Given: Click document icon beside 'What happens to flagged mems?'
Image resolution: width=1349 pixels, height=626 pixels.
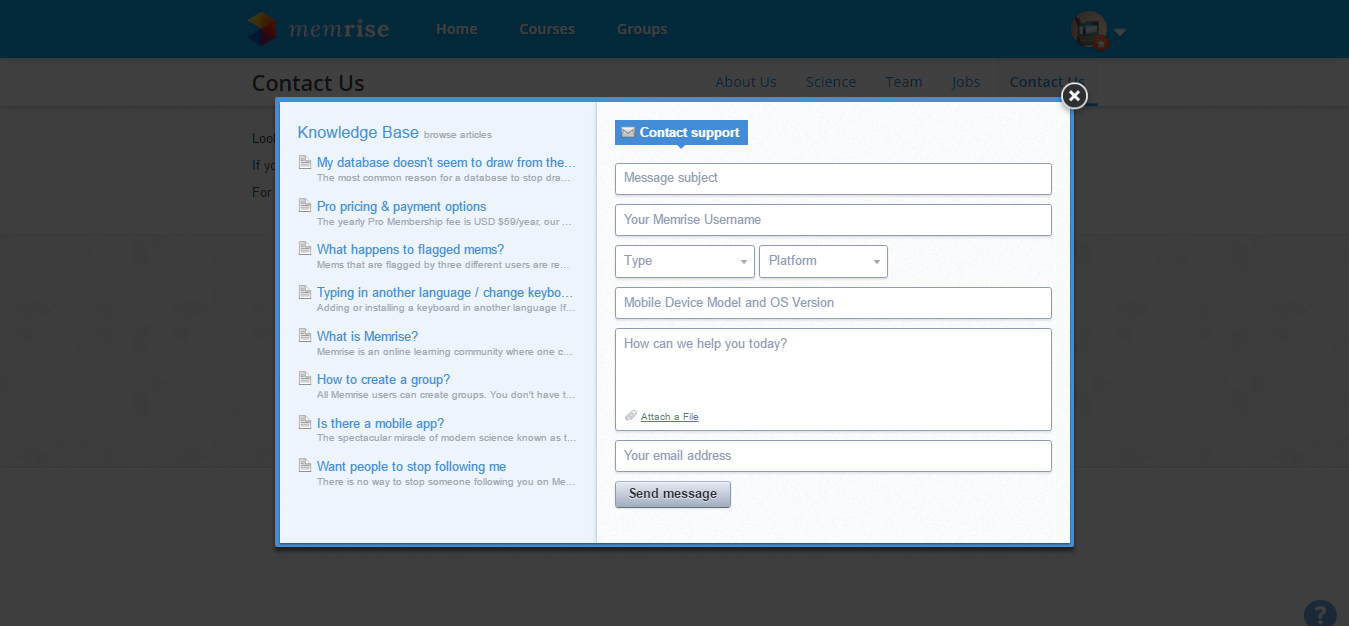Looking at the screenshot, I should point(305,249).
